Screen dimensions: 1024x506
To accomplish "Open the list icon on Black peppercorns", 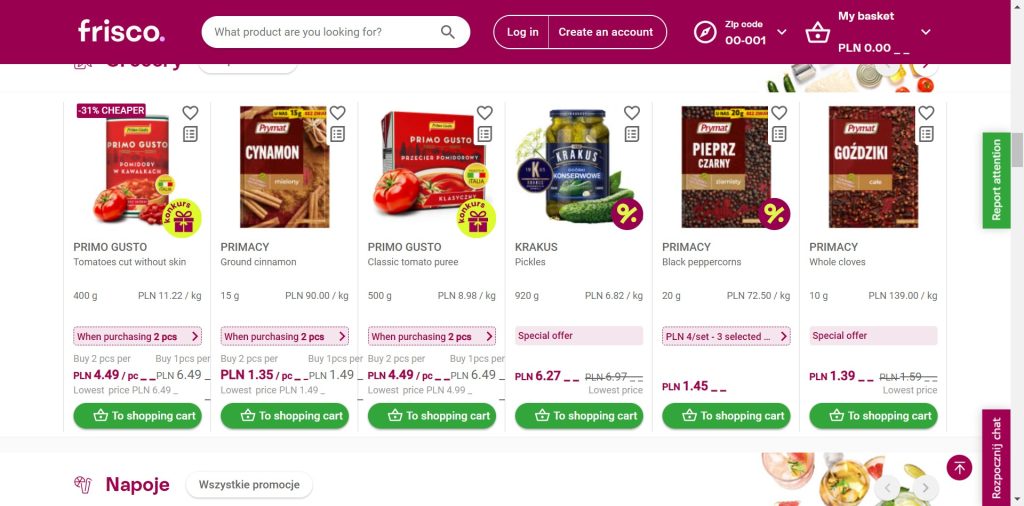I will pyautogui.click(x=779, y=134).
